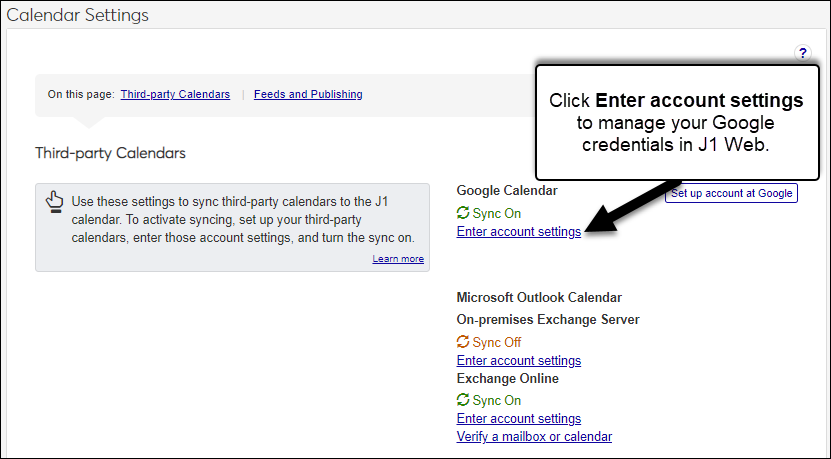Screen dimensions: 831x459
Task: Enter account settings for On-premises Exchange Server
Action: click(518, 361)
